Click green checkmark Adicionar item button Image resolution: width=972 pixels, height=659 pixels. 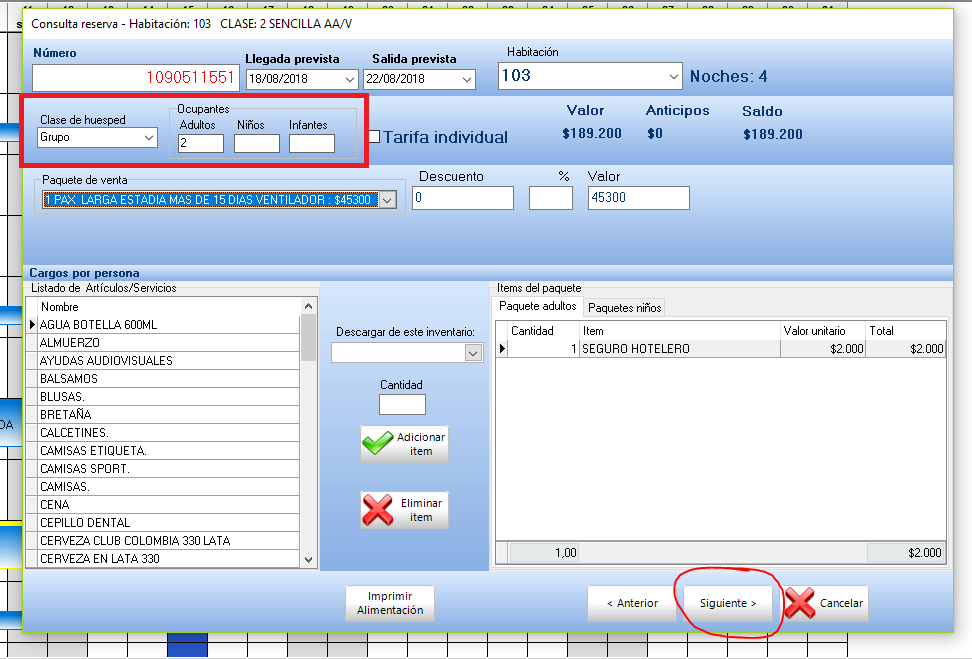point(405,444)
